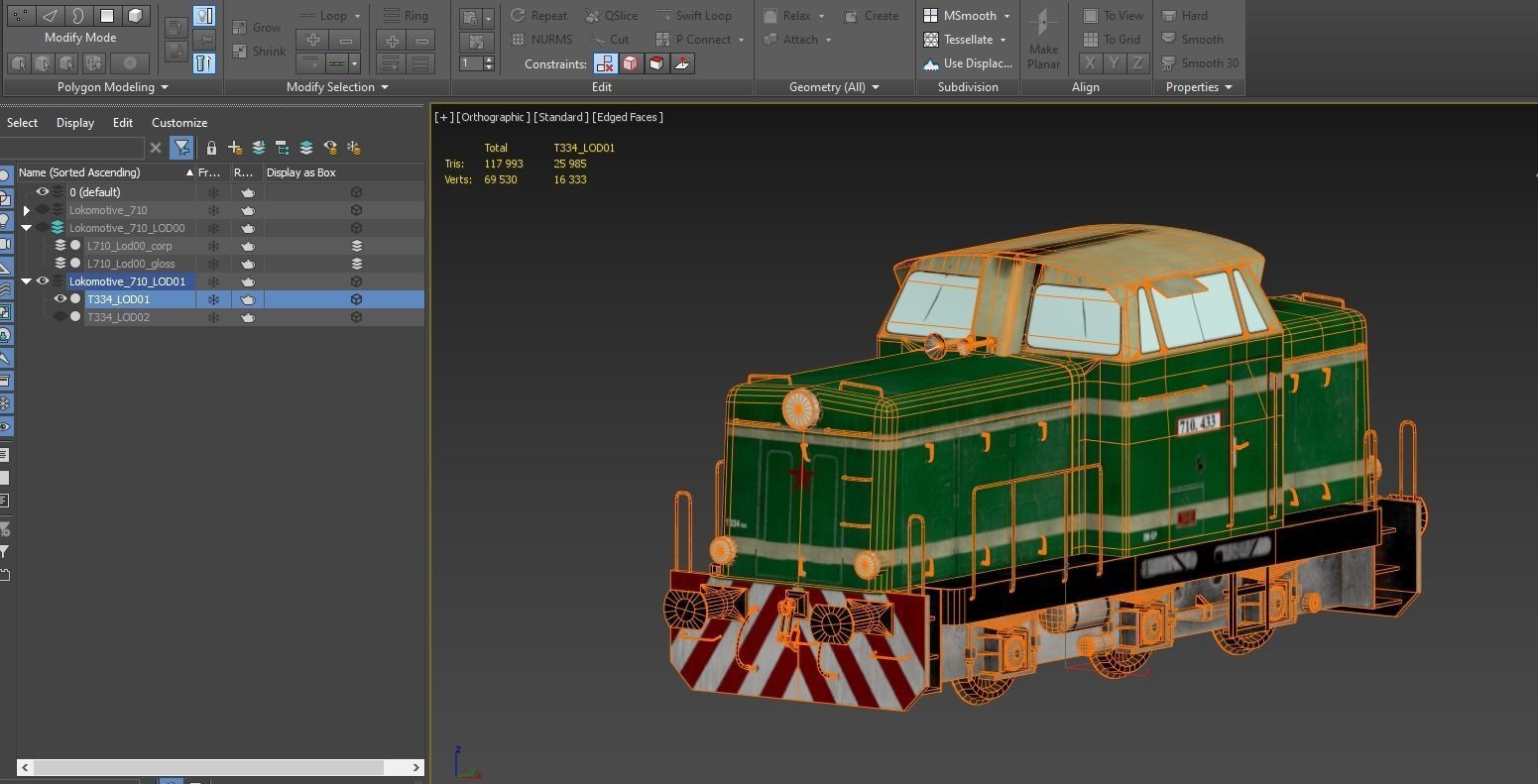1538x784 pixels.
Task: Select the None constraint toggle
Action: [605, 63]
